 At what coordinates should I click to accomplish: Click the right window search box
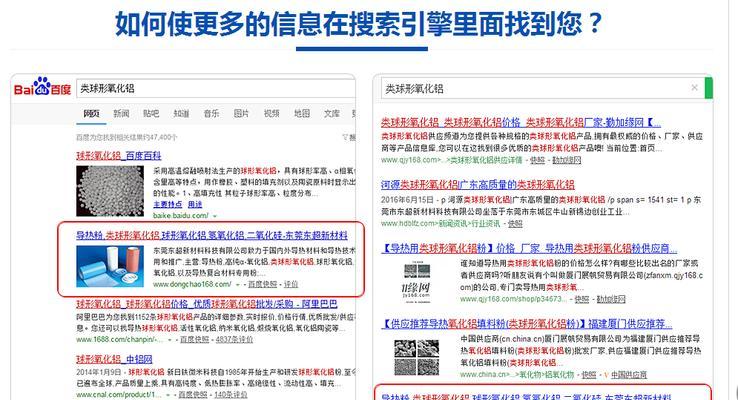[543, 88]
